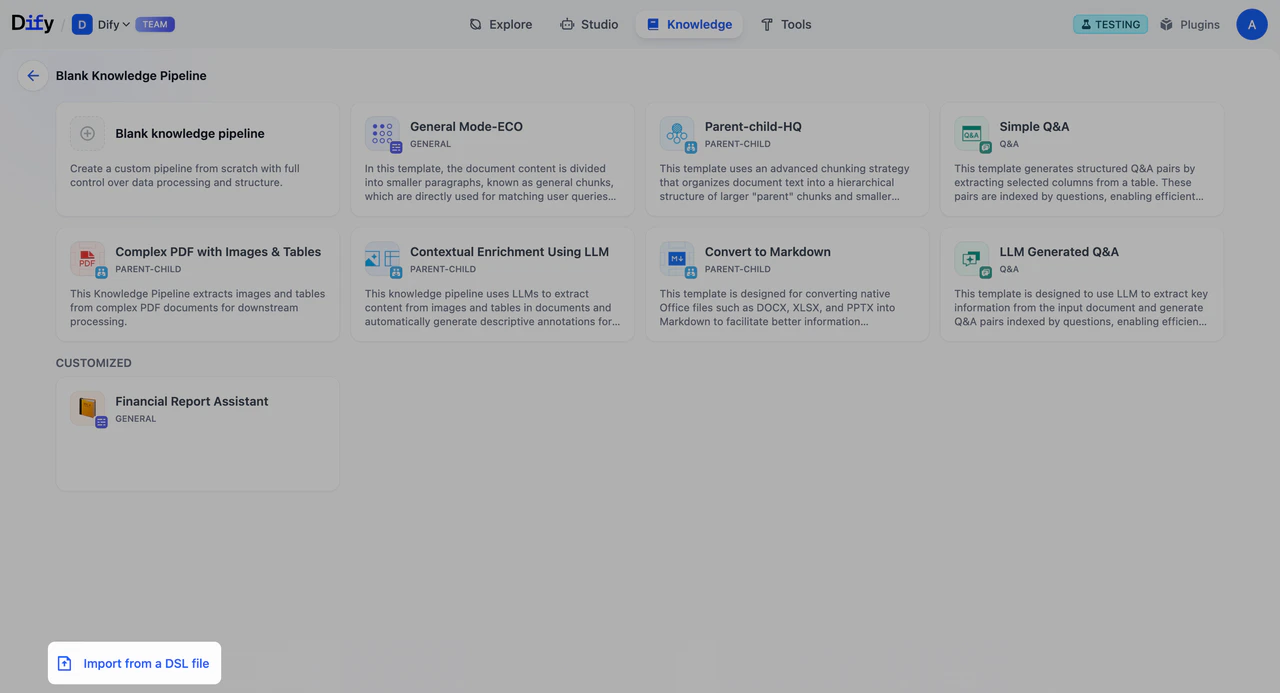The height and width of the screenshot is (693, 1280).
Task: Click the GENERAL tag under Financial Report Assistant
Action: point(136,419)
